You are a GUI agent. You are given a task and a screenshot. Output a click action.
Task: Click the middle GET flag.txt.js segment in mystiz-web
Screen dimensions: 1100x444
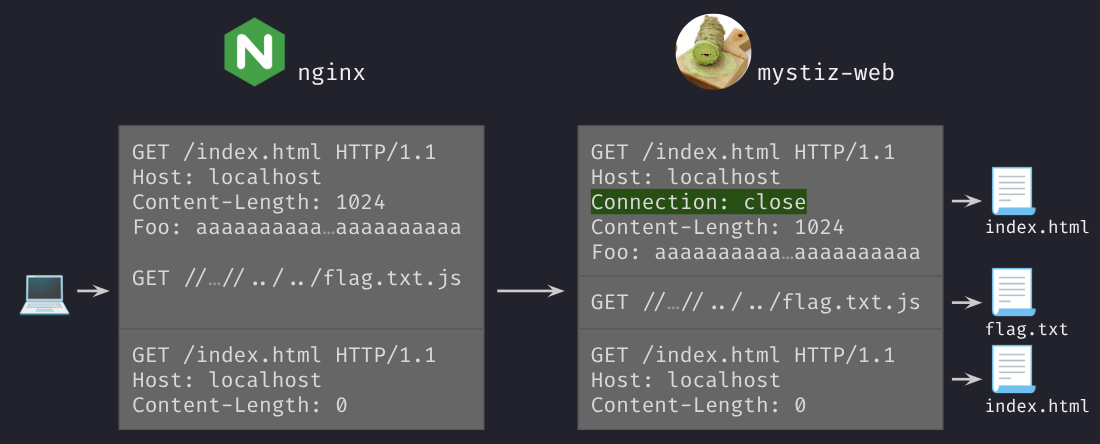[x=756, y=303]
